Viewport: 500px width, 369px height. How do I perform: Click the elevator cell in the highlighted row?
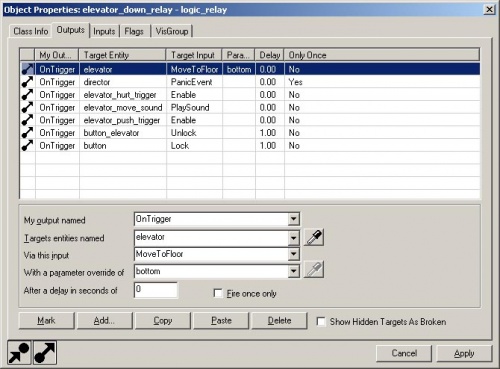click(x=123, y=69)
